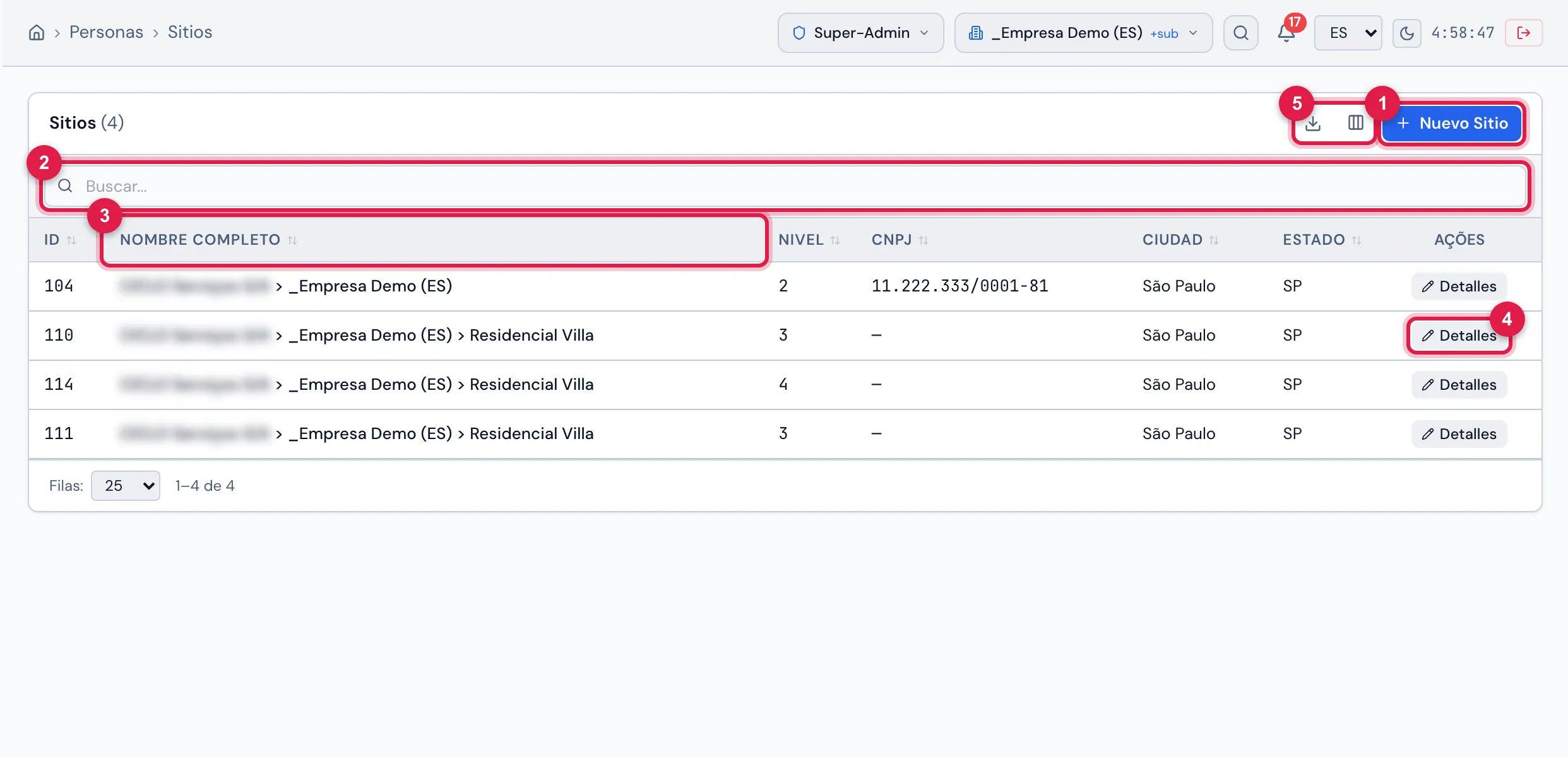The image size is (1568, 757).
Task: Go to the home breadcrumb icon
Action: [x=37, y=33]
